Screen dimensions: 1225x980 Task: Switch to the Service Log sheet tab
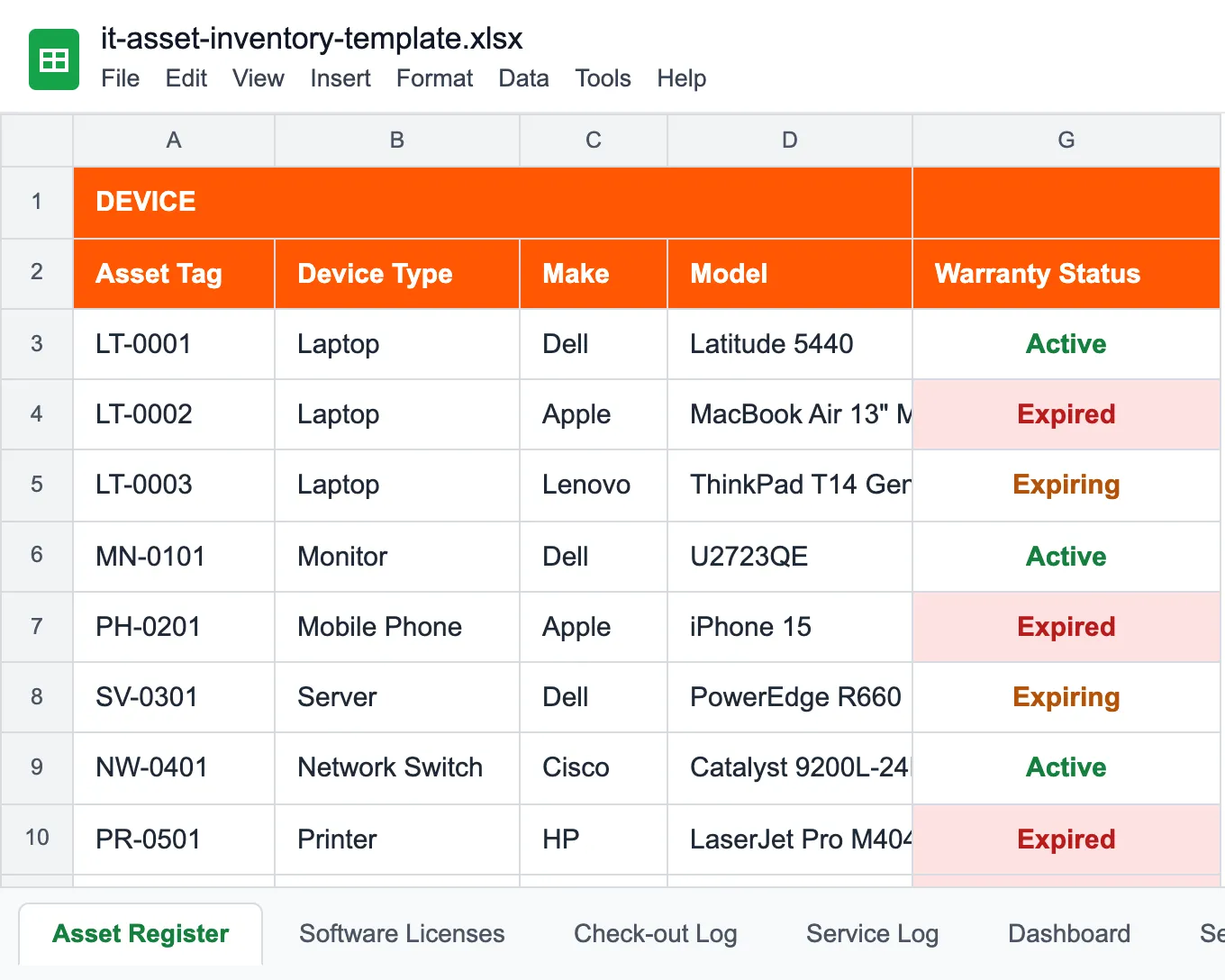point(873,934)
